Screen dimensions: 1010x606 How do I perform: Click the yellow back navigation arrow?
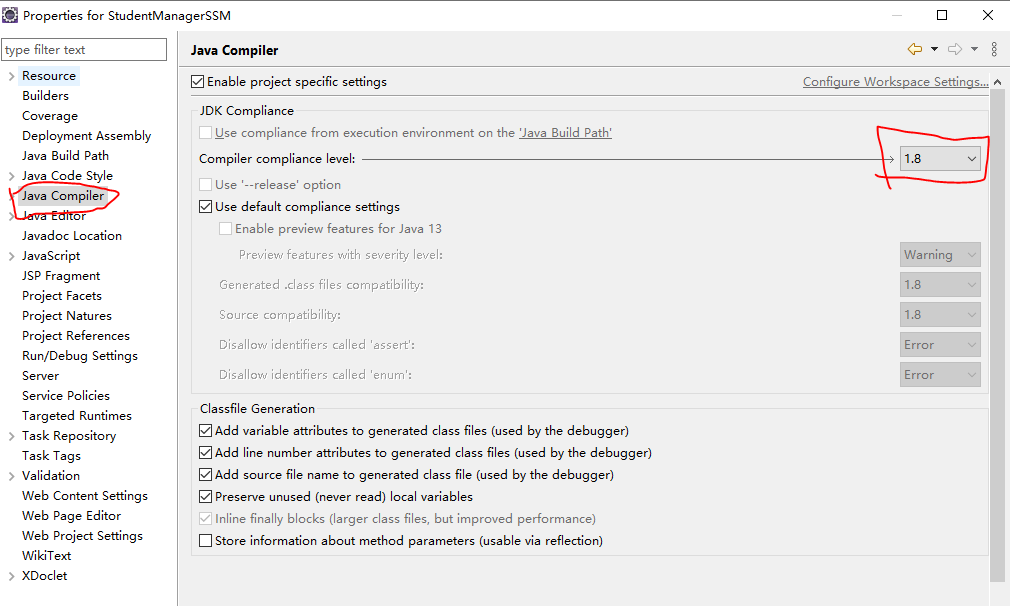[x=915, y=49]
